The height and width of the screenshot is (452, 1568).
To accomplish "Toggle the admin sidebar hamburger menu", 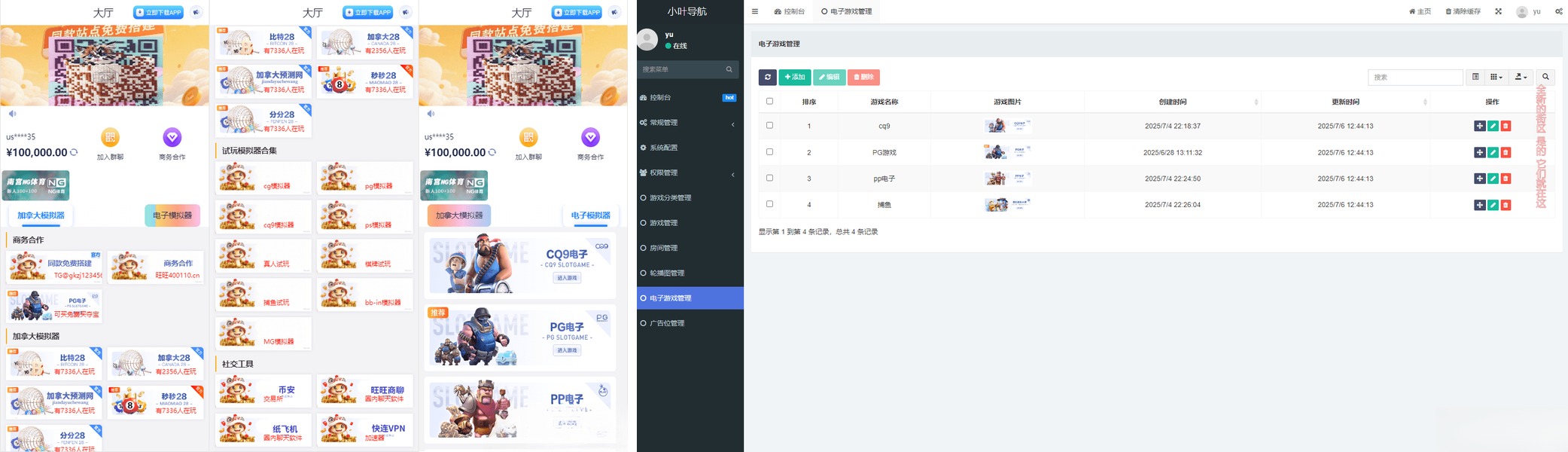I will click(x=755, y=11).
